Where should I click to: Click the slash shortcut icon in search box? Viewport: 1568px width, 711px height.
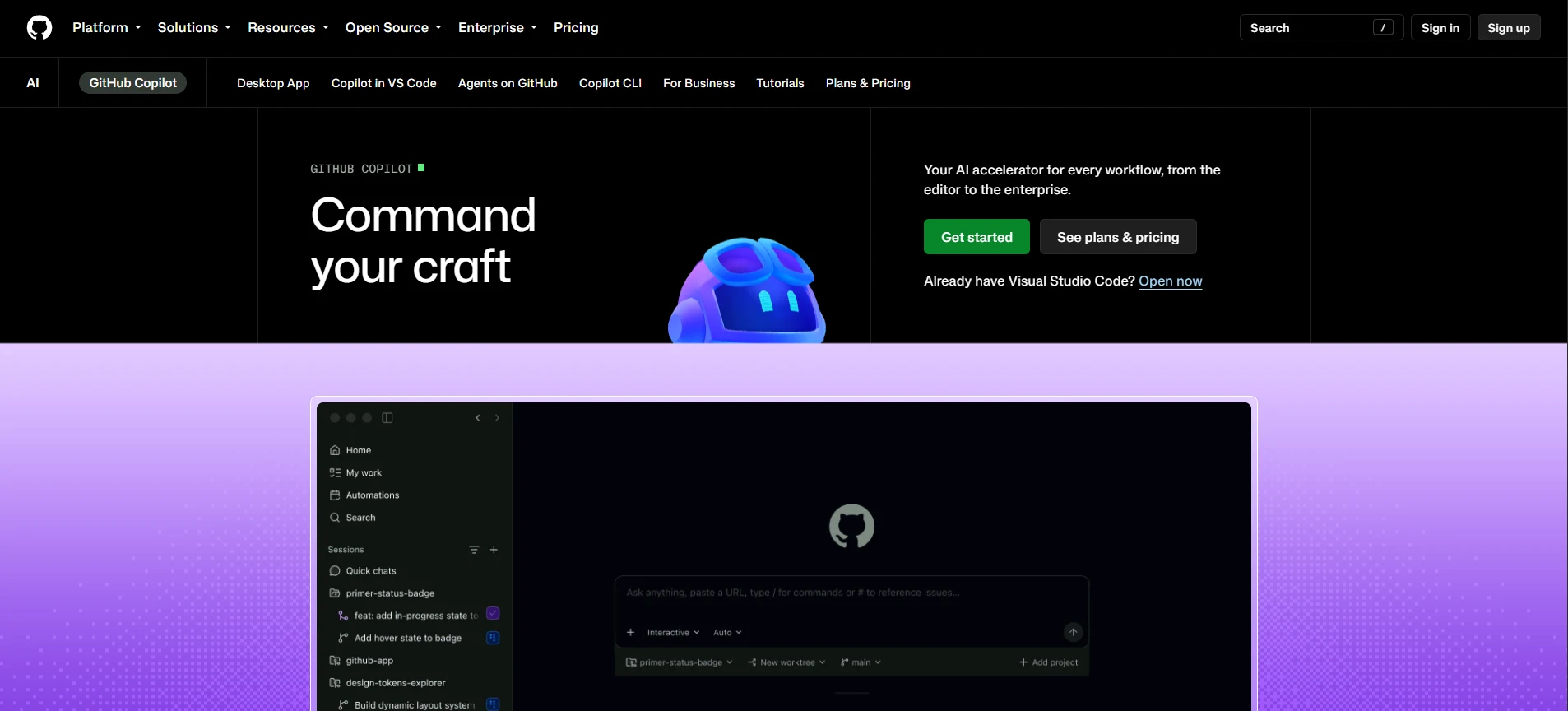[x=1383, y=28]
